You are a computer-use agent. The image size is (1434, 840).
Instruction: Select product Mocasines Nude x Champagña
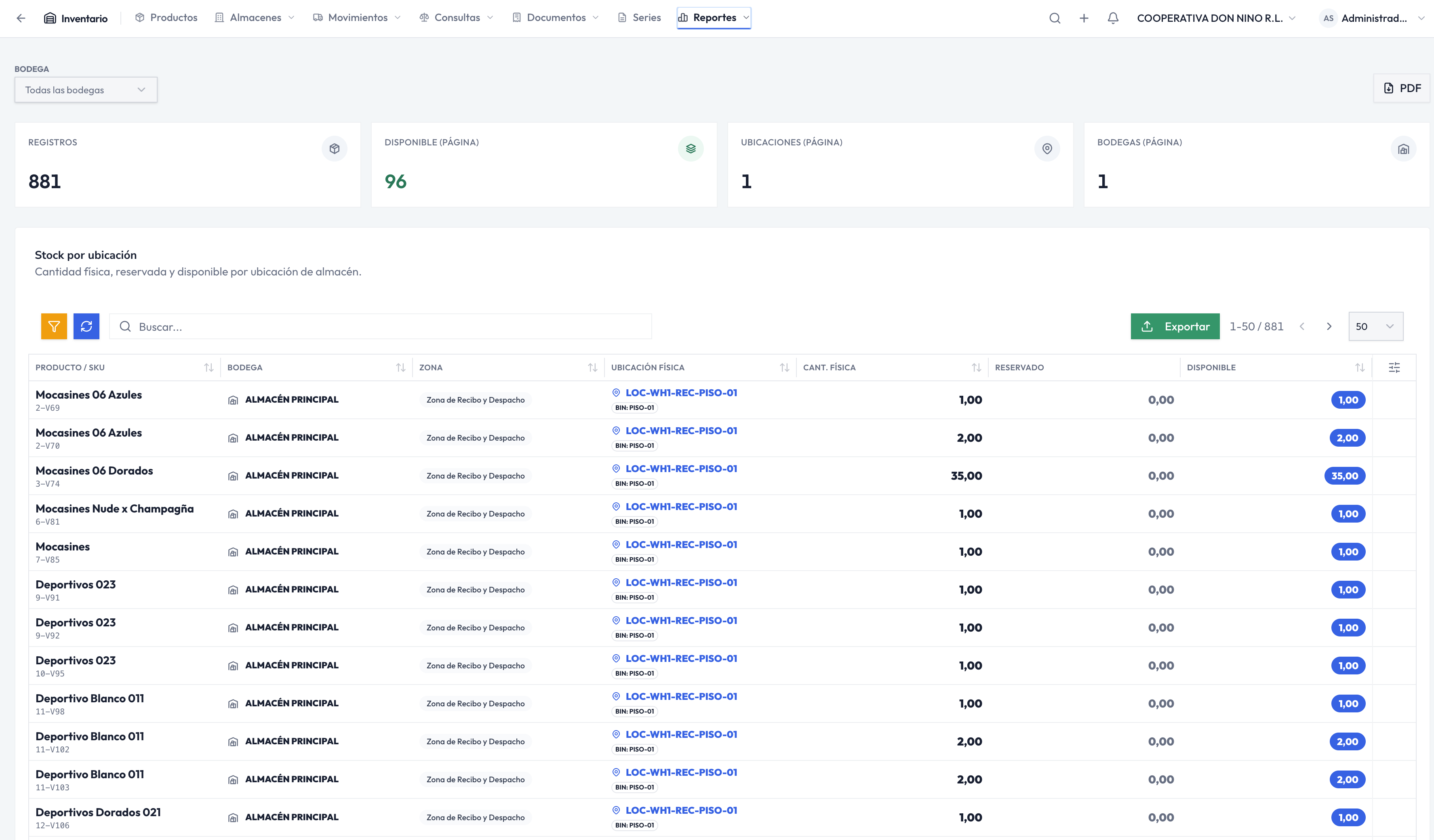tap(114, 509)
